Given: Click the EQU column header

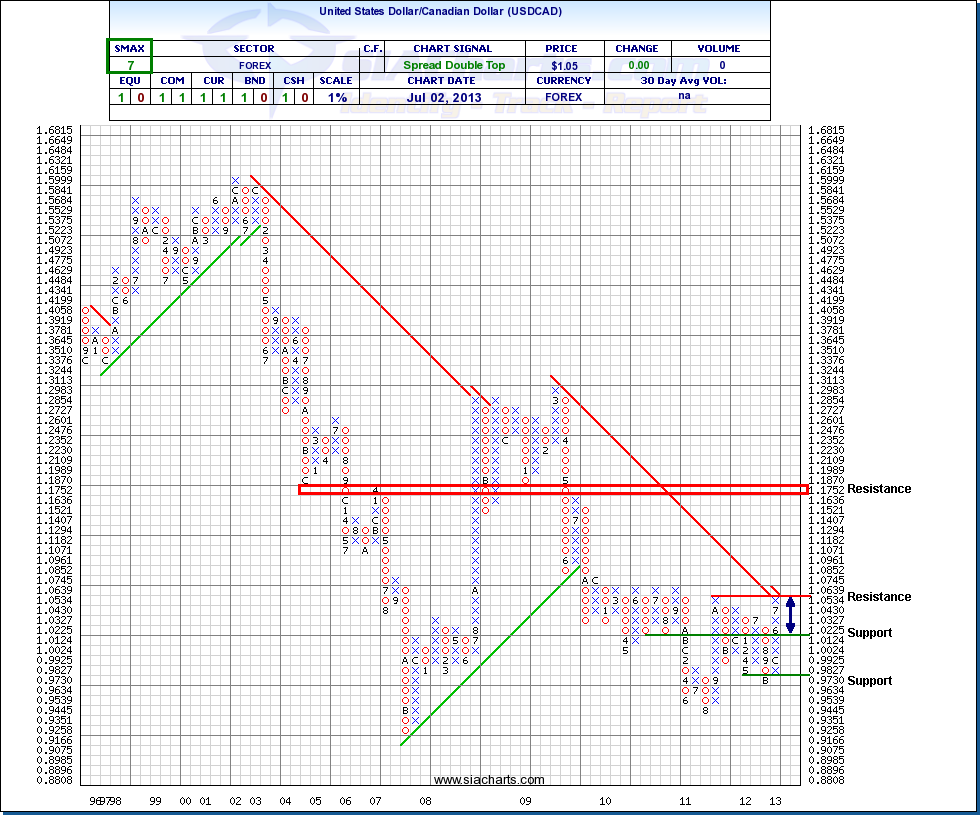Looking at the screenshot, I should [x=129, y=81].
